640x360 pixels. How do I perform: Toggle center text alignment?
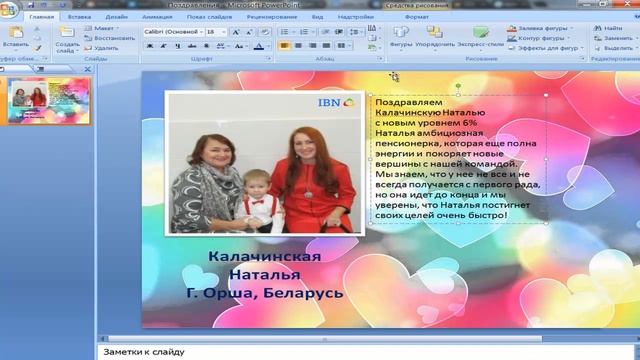tap(298, 46)
